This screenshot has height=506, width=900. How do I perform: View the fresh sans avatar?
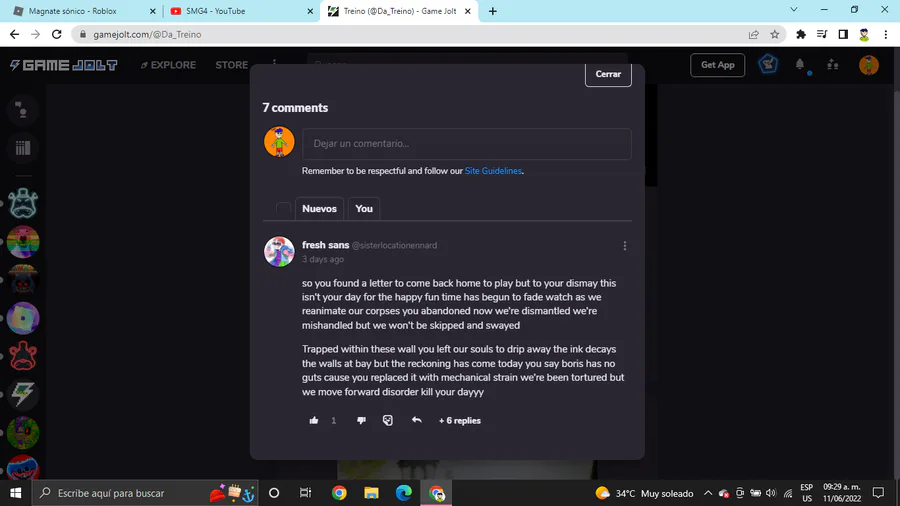(279, 251)
